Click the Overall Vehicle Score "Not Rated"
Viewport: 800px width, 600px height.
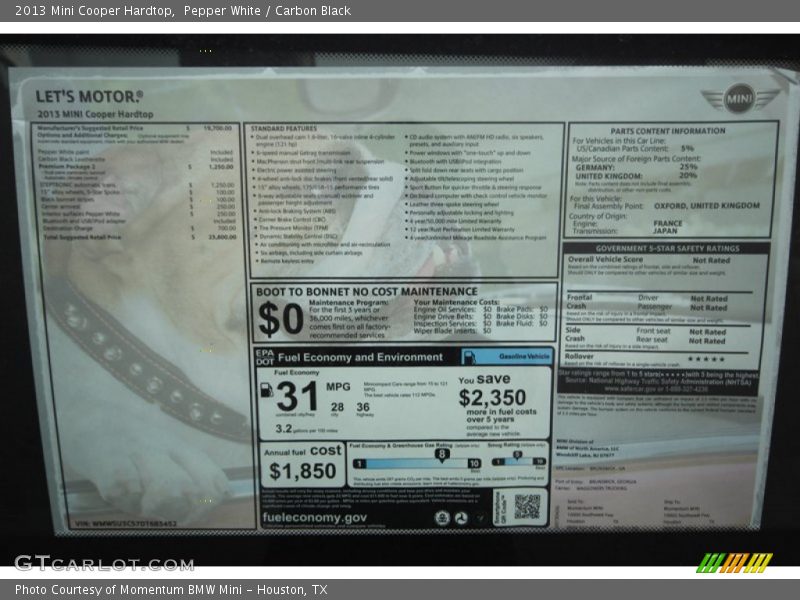(x=711, y=260)
